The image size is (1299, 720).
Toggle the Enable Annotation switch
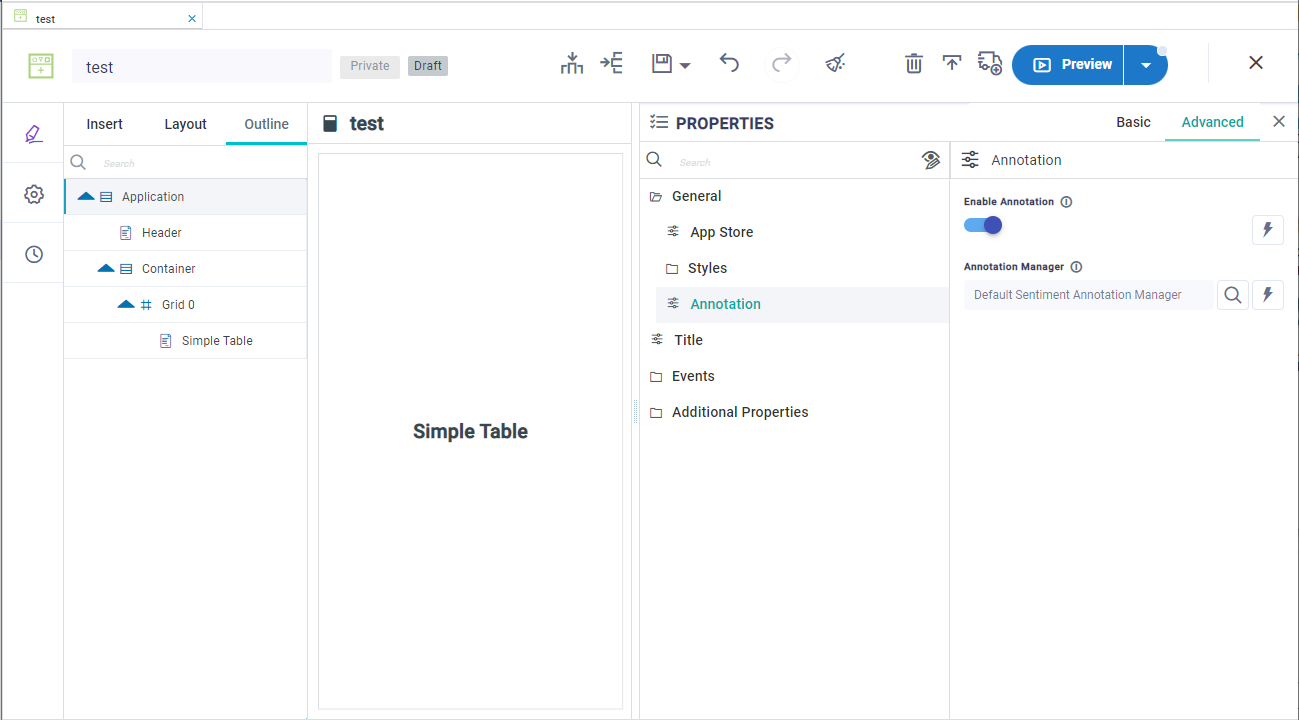click(x=983, y=225)
